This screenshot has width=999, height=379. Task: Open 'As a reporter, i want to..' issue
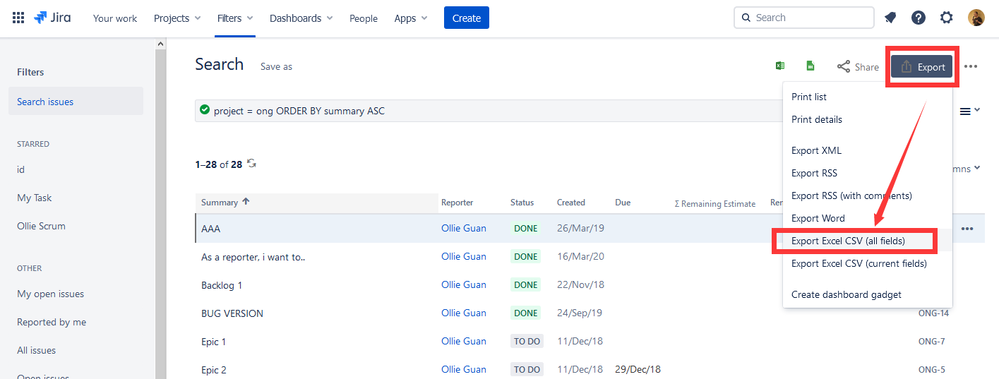point(253,257)
